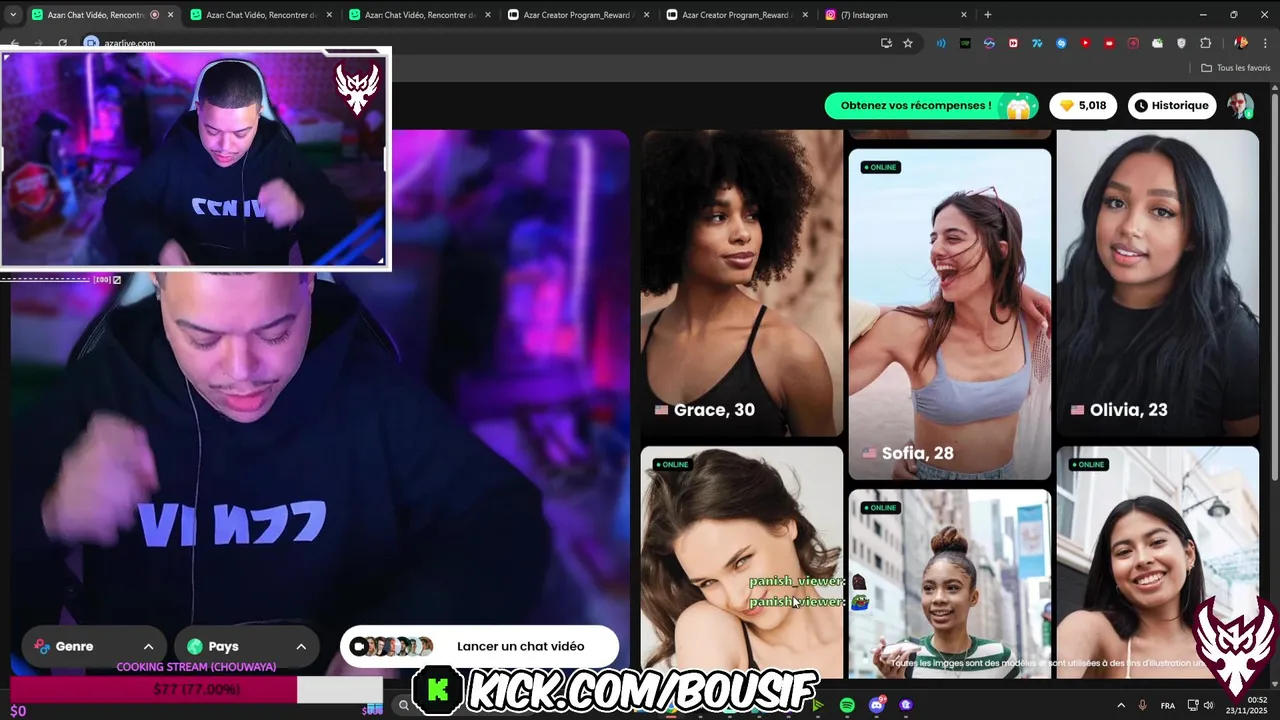
Task: Click the red rectangle extension icon
Action: [1109, 43]
